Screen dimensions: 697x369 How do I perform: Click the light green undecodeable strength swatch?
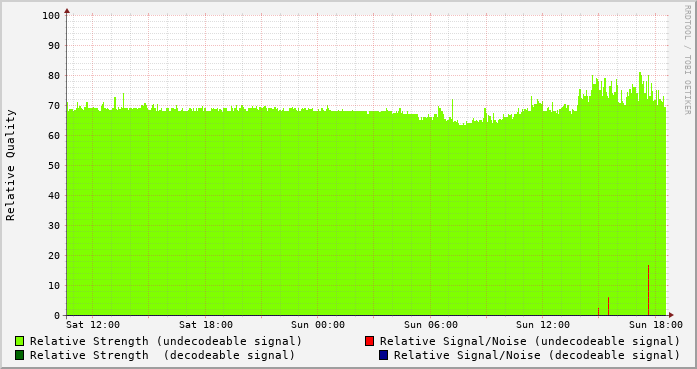click(x=20, y=341)
